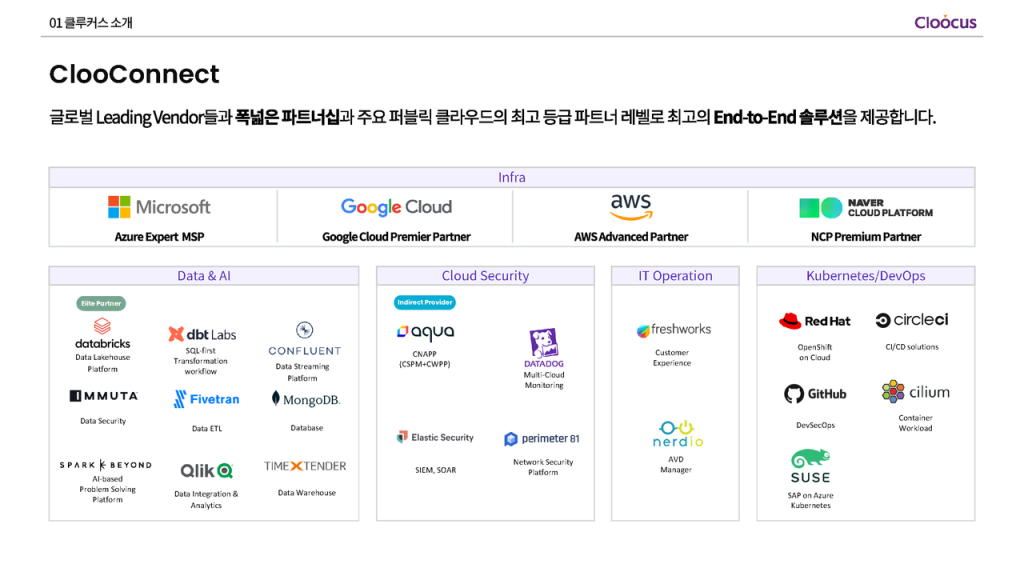
Task: Click the Spark Beyond logo
Action: click(x=105, y=465)
